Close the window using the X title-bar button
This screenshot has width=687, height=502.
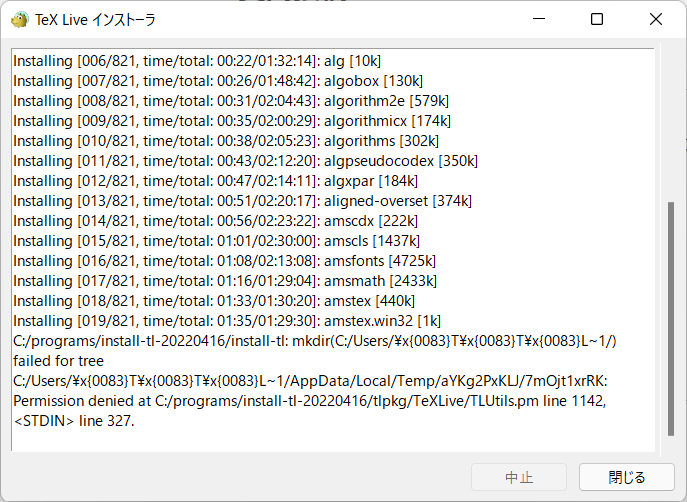click(x=655, y=19)
